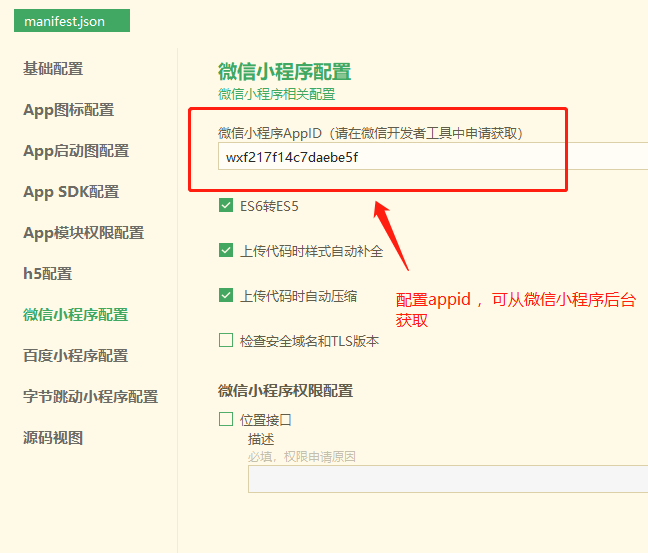Viewport: 648px width, 553px height.
Task: Click the 微信小程序权限配置 section heading
Action: pos(286,391)
